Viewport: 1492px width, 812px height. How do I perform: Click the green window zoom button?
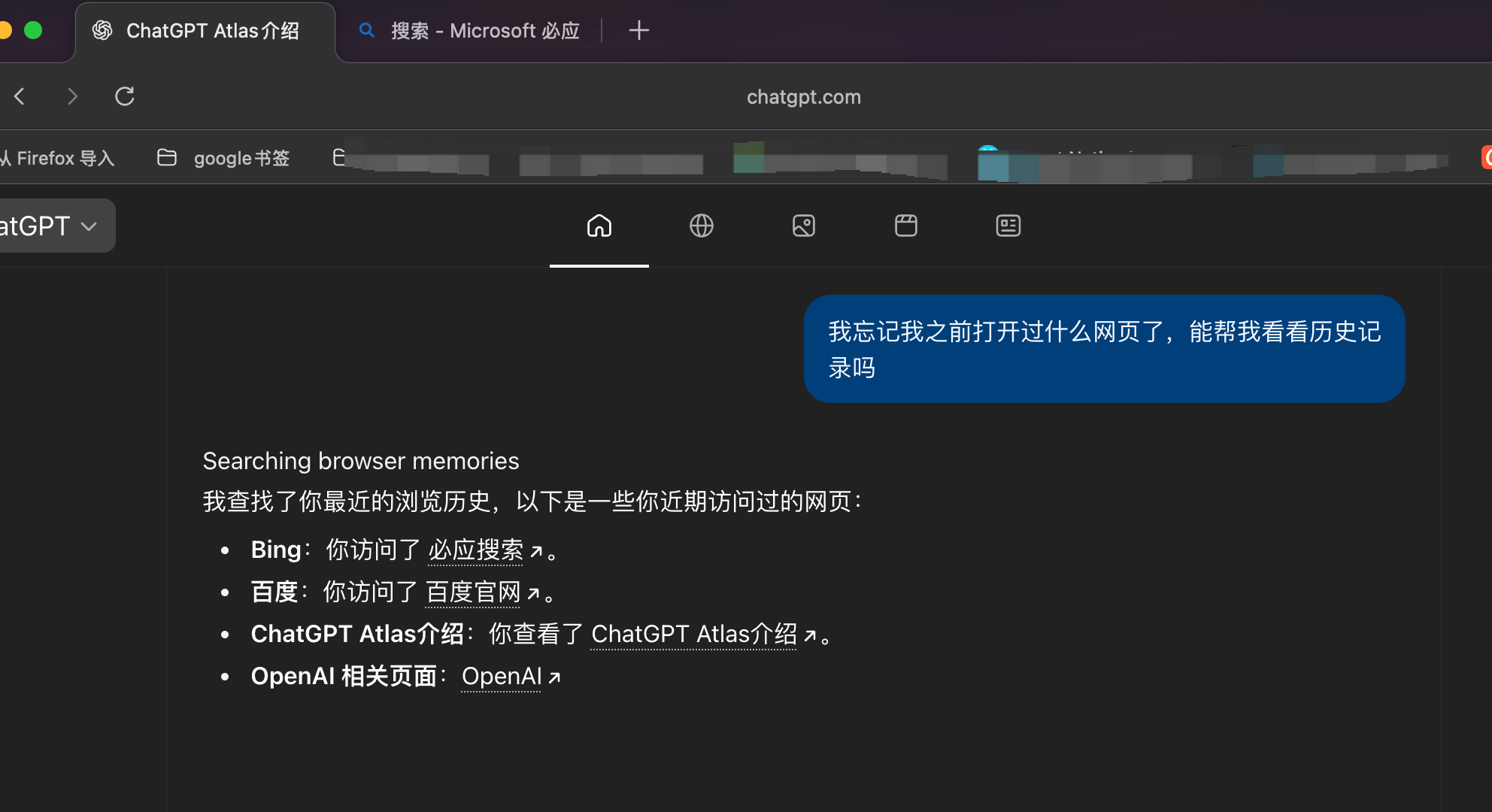pos(33,31)
